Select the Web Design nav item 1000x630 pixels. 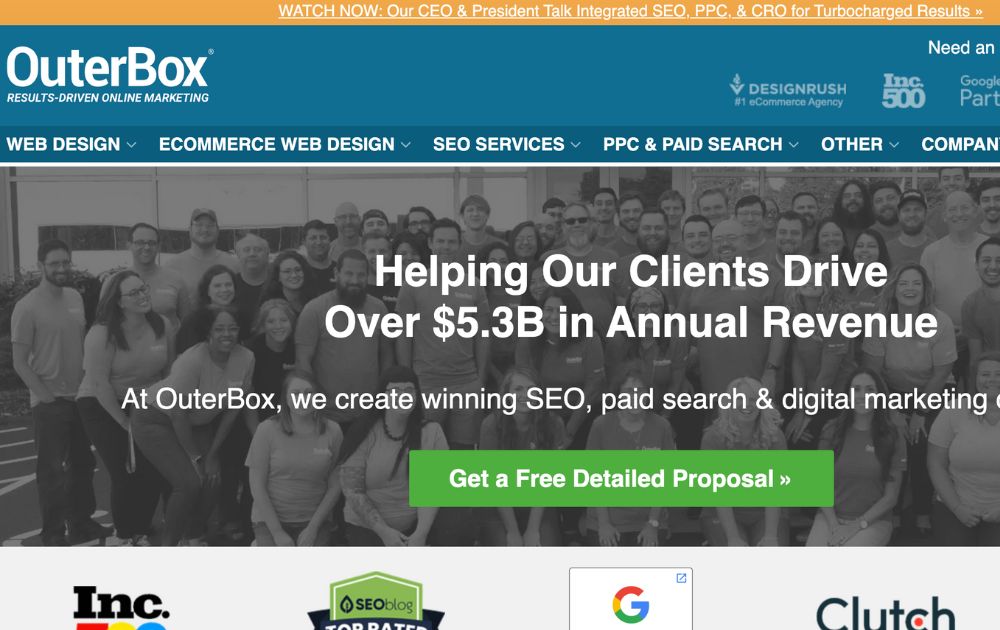63,144
